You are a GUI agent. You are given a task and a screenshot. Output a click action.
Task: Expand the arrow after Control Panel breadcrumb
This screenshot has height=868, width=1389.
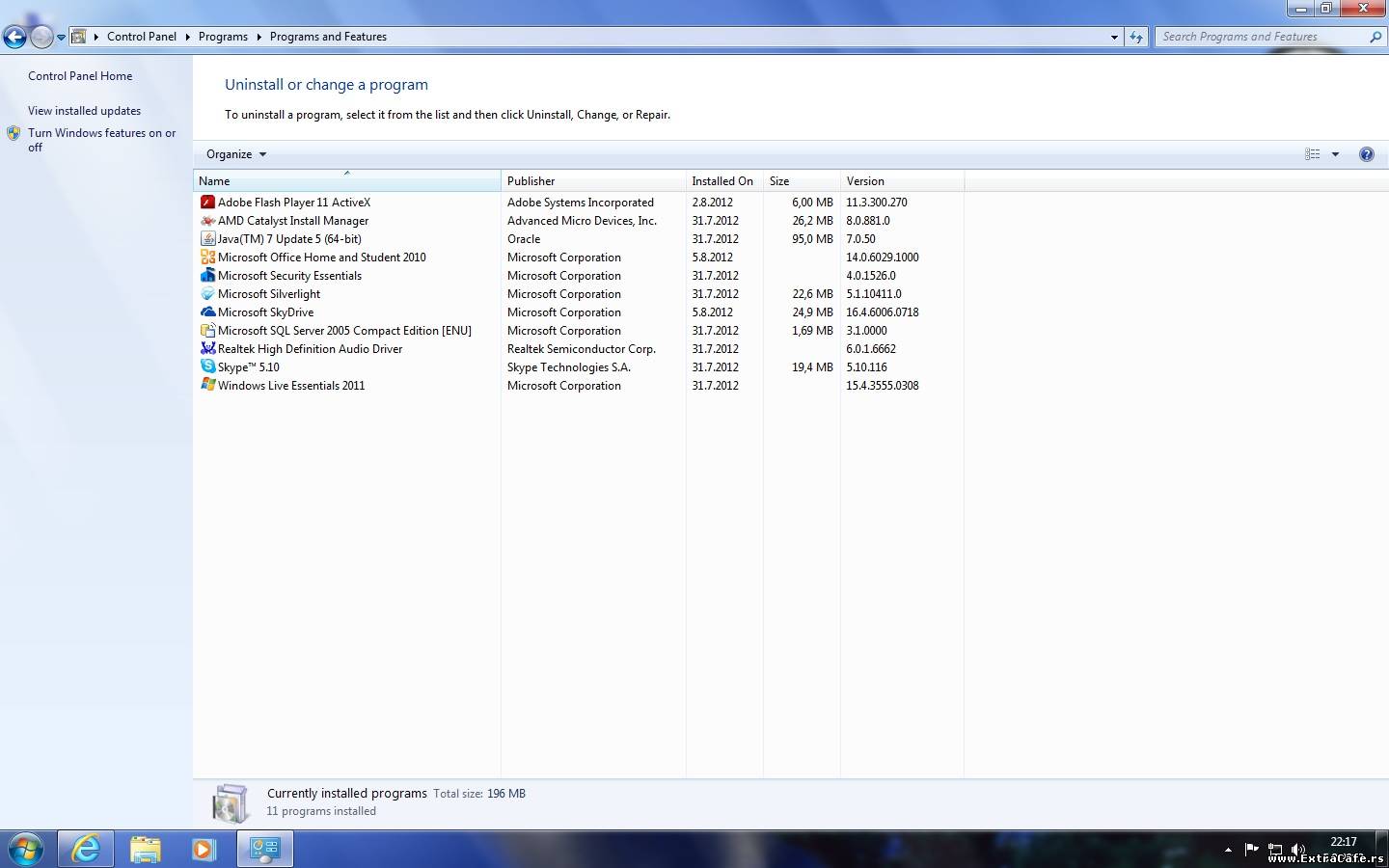[188, 37]
